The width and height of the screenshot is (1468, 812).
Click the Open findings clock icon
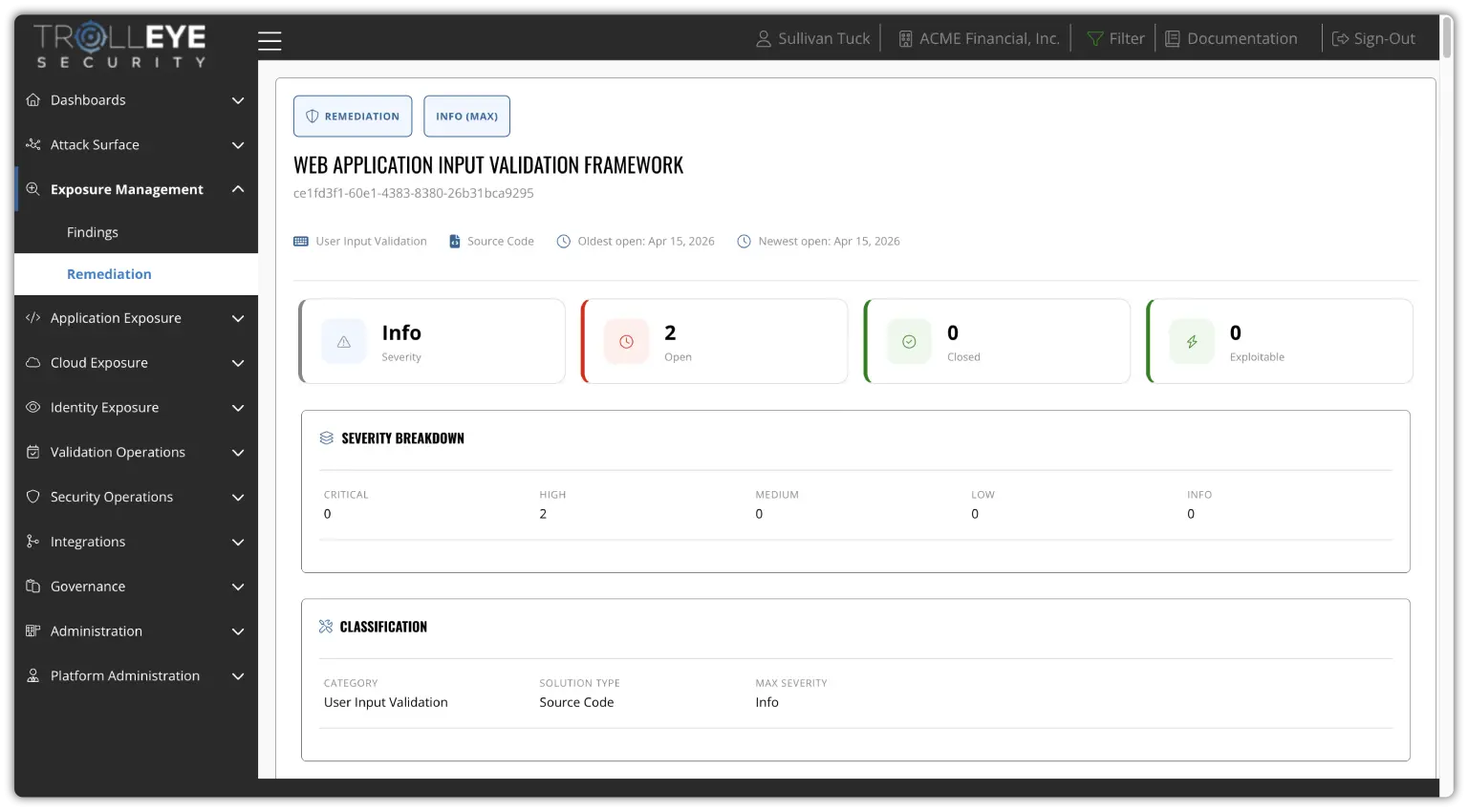point(626,342)
